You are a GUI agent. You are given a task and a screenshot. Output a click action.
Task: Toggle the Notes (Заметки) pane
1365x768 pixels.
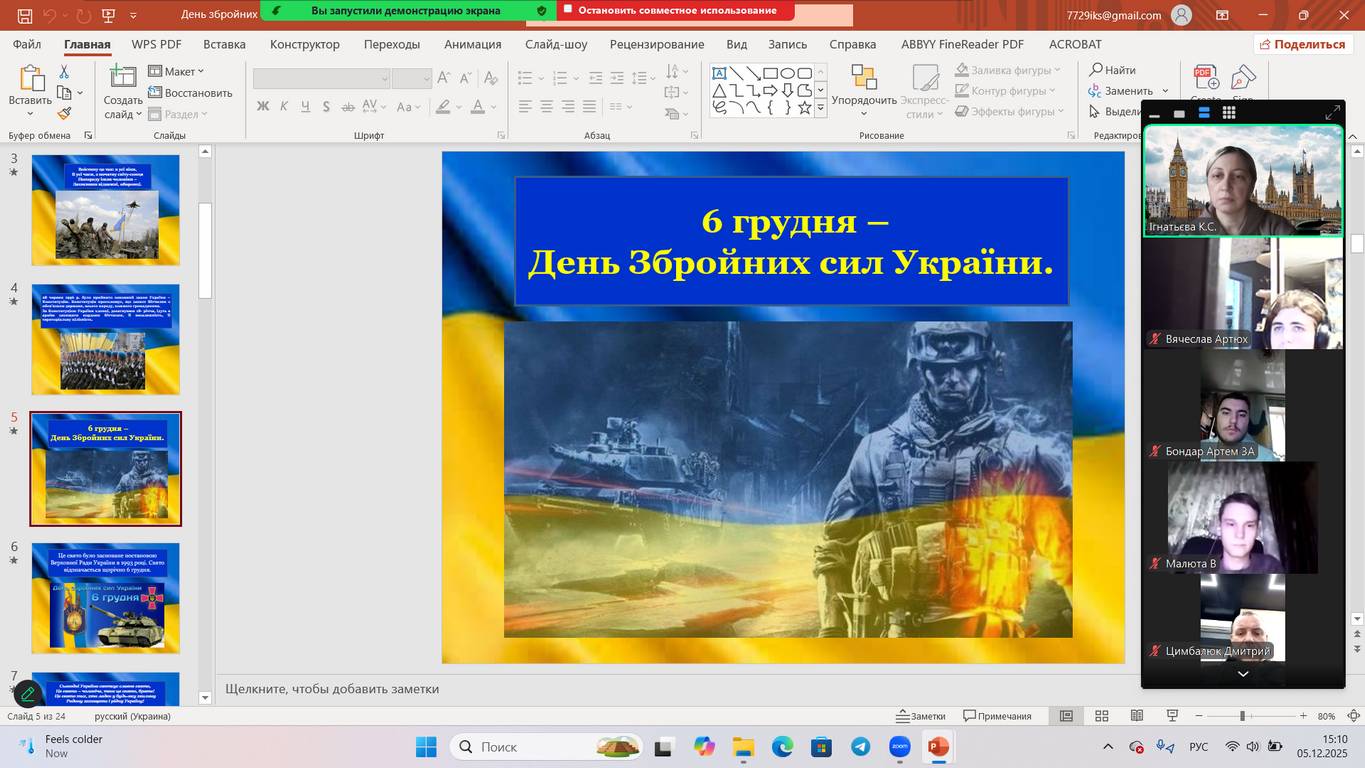click(x=920, y=716)
